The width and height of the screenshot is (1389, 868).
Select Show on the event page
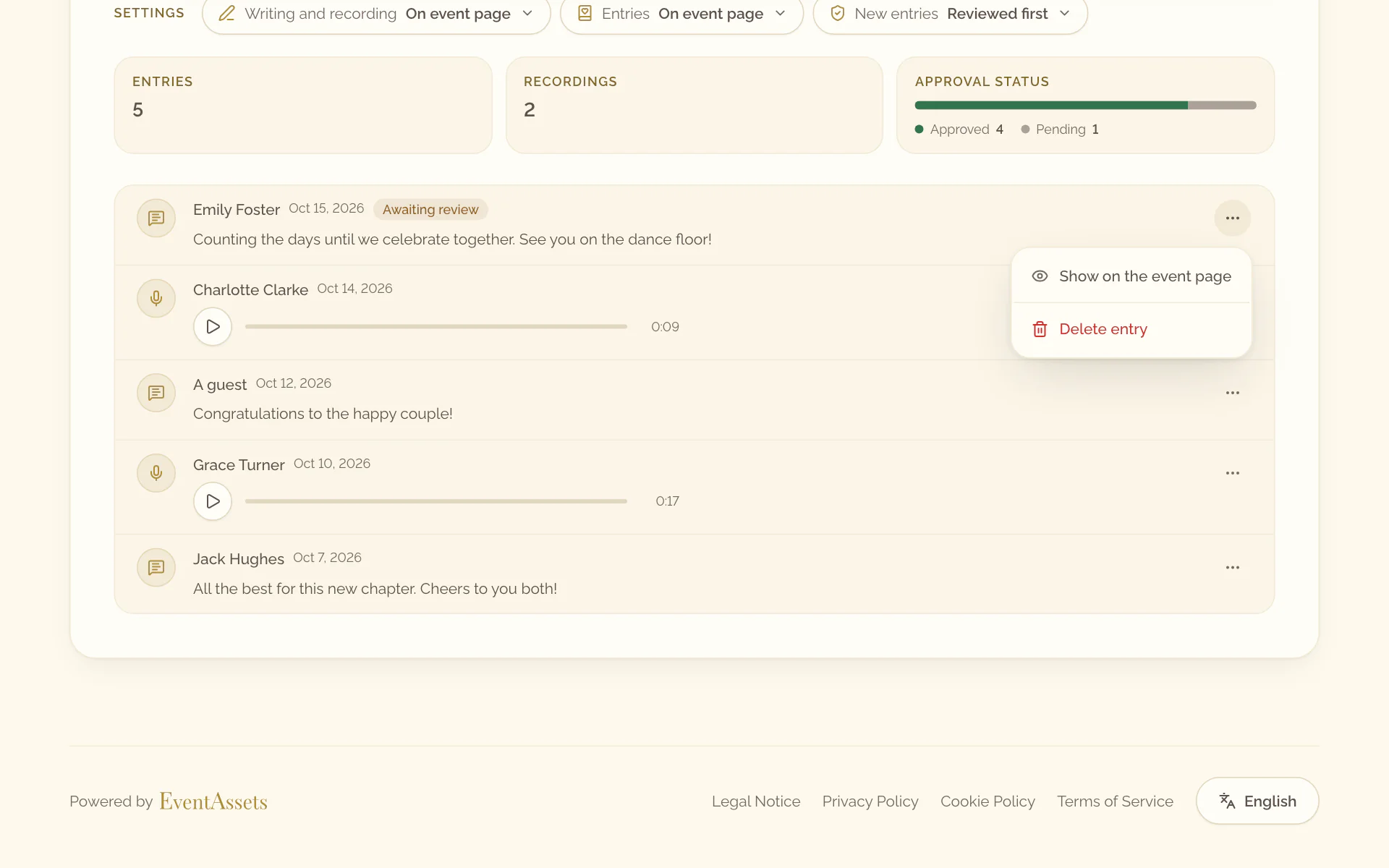pyautogui.click(x=1131, y=276)
